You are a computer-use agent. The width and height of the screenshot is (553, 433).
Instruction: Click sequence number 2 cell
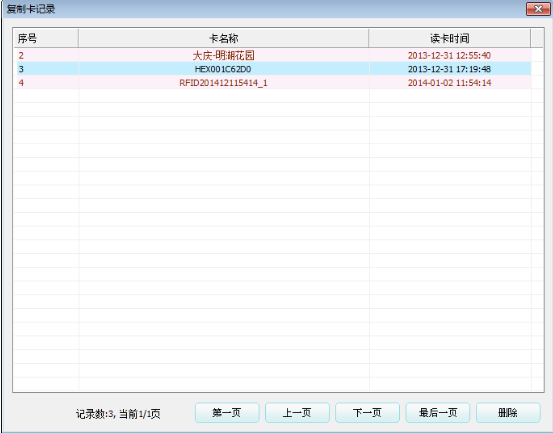[47, 55]
